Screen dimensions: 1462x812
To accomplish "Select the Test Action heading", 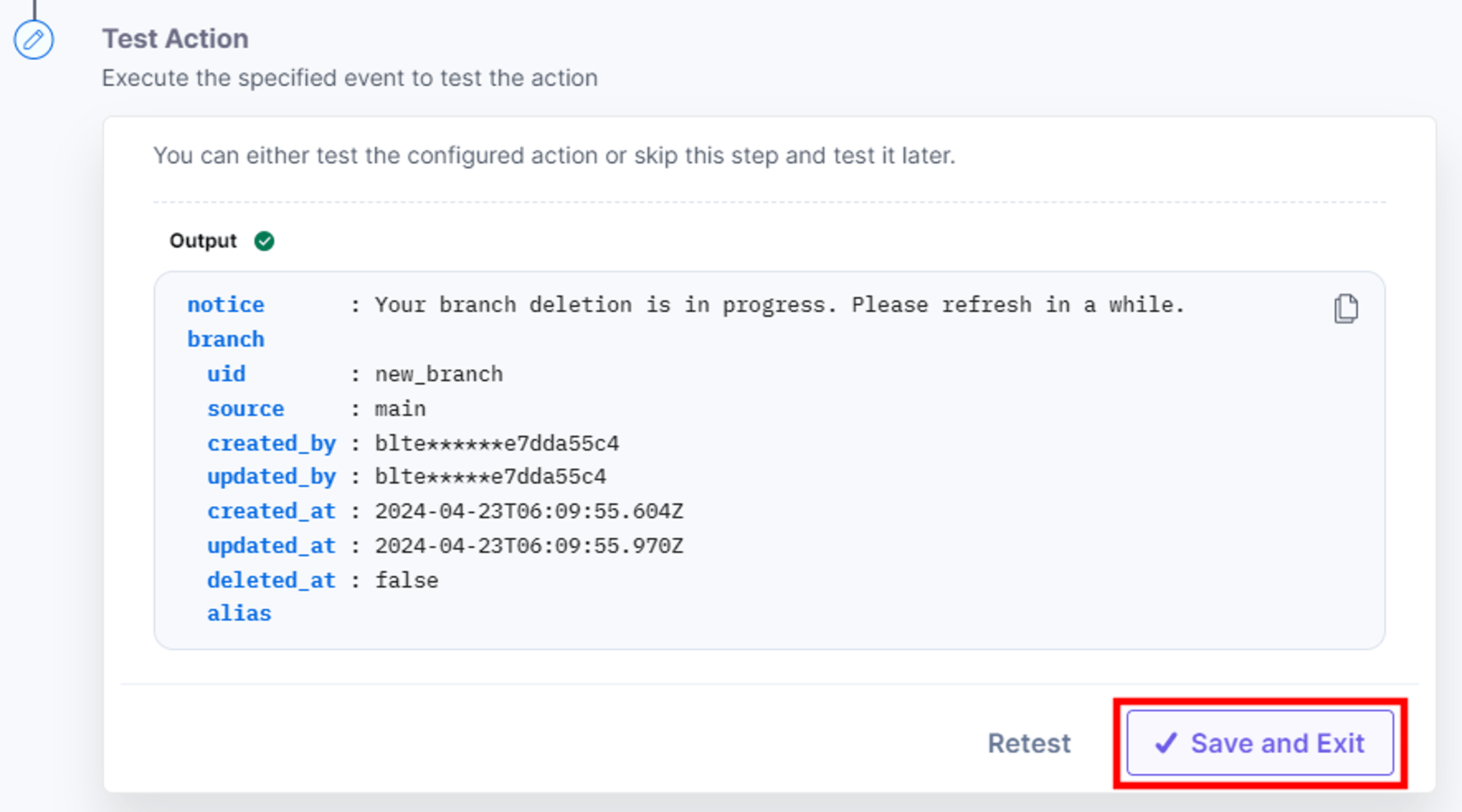I will click(176, 39).
